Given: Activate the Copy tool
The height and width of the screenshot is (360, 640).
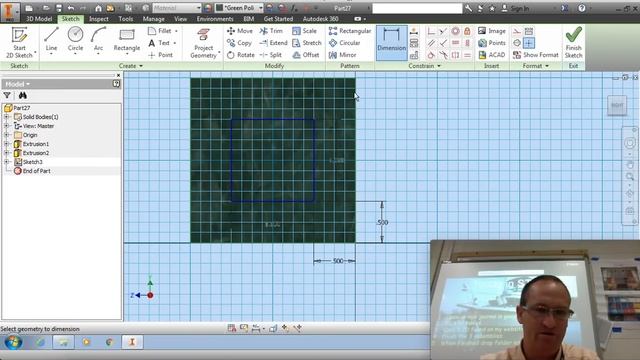Looking at the screenshot, I should point(240,43).
